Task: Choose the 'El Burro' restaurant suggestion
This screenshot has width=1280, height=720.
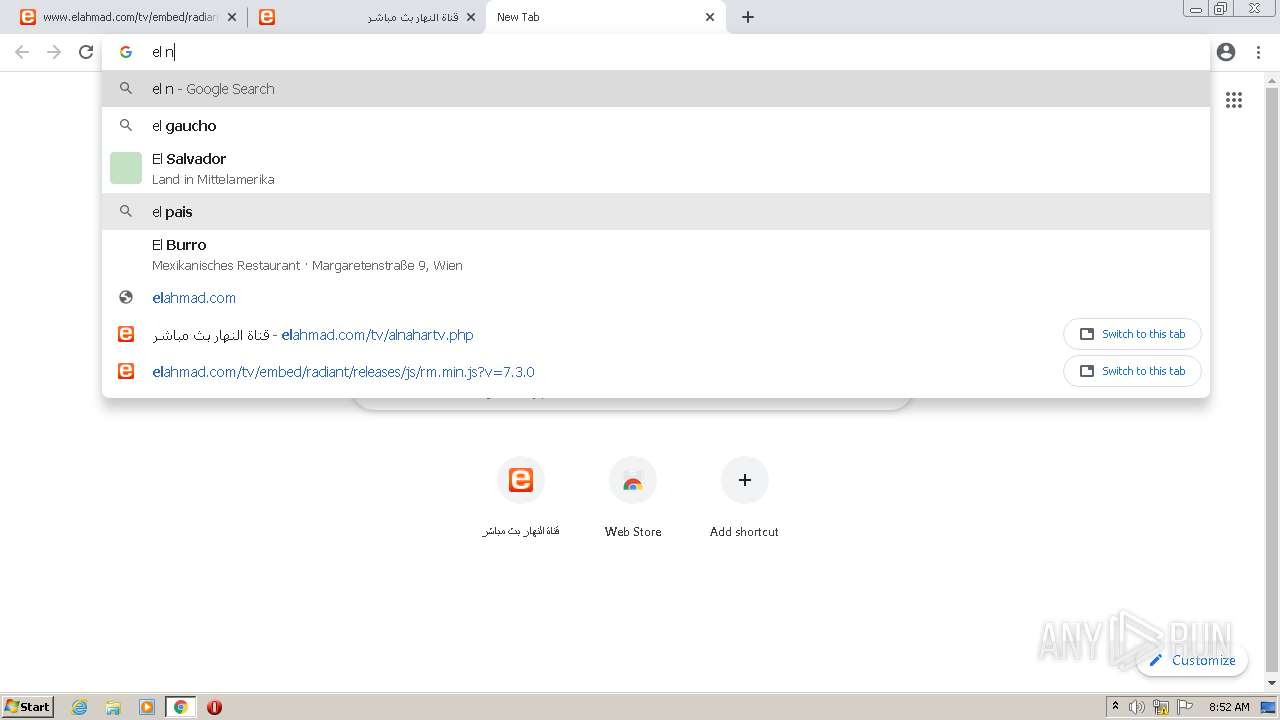Action: 656,254
